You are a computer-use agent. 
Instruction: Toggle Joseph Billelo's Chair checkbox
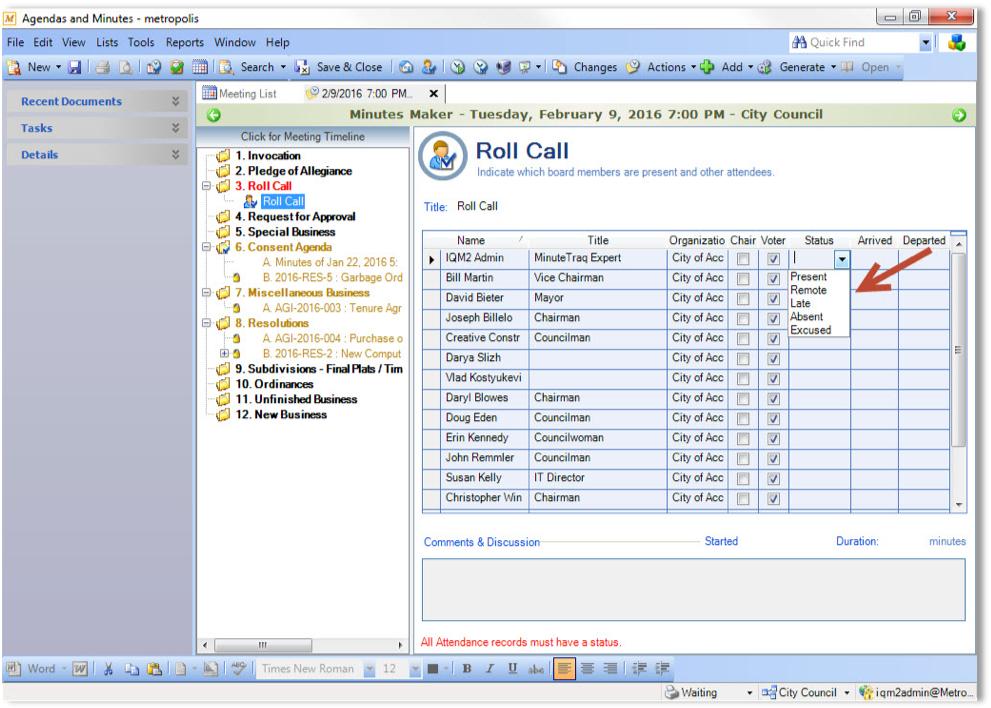pos(742,318)
